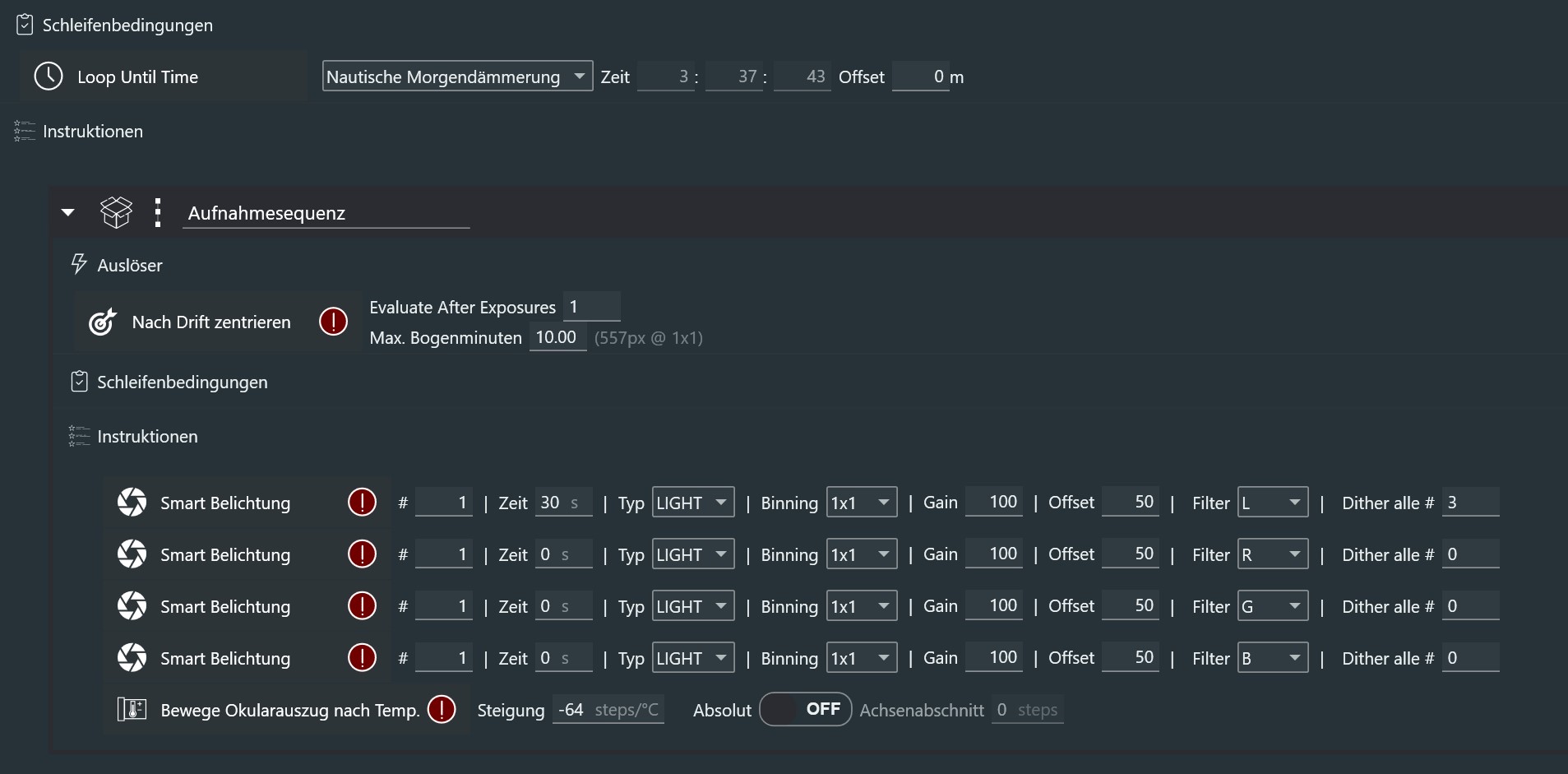
Task: Click the Achsenabschnitt 0 steps field
Action: [1028, 709]
